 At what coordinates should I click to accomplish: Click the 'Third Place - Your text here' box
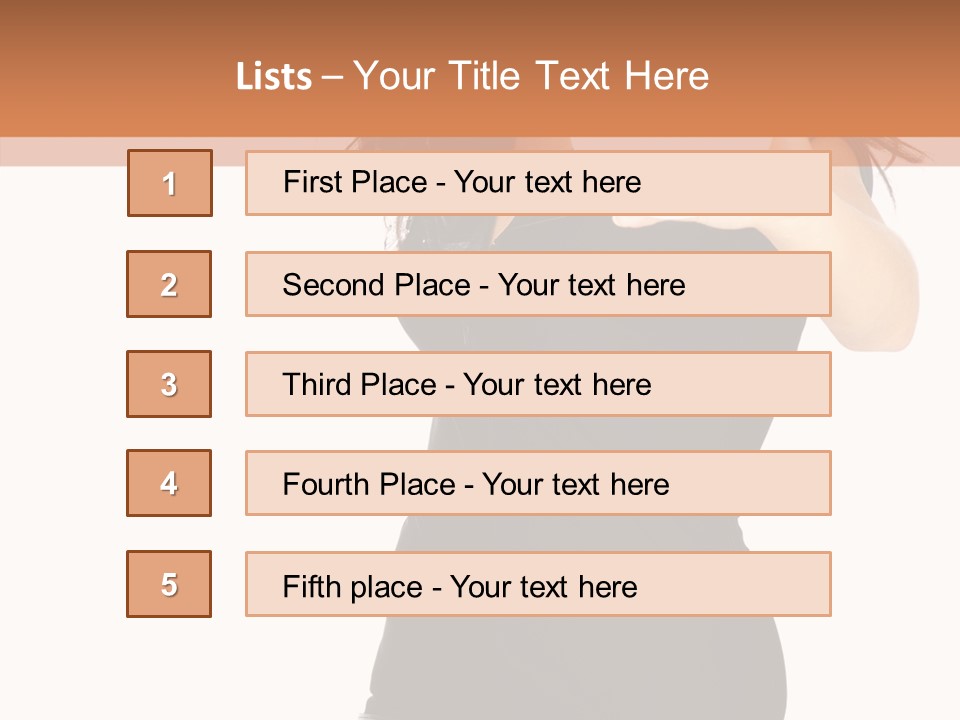click(x=538, y=384)
